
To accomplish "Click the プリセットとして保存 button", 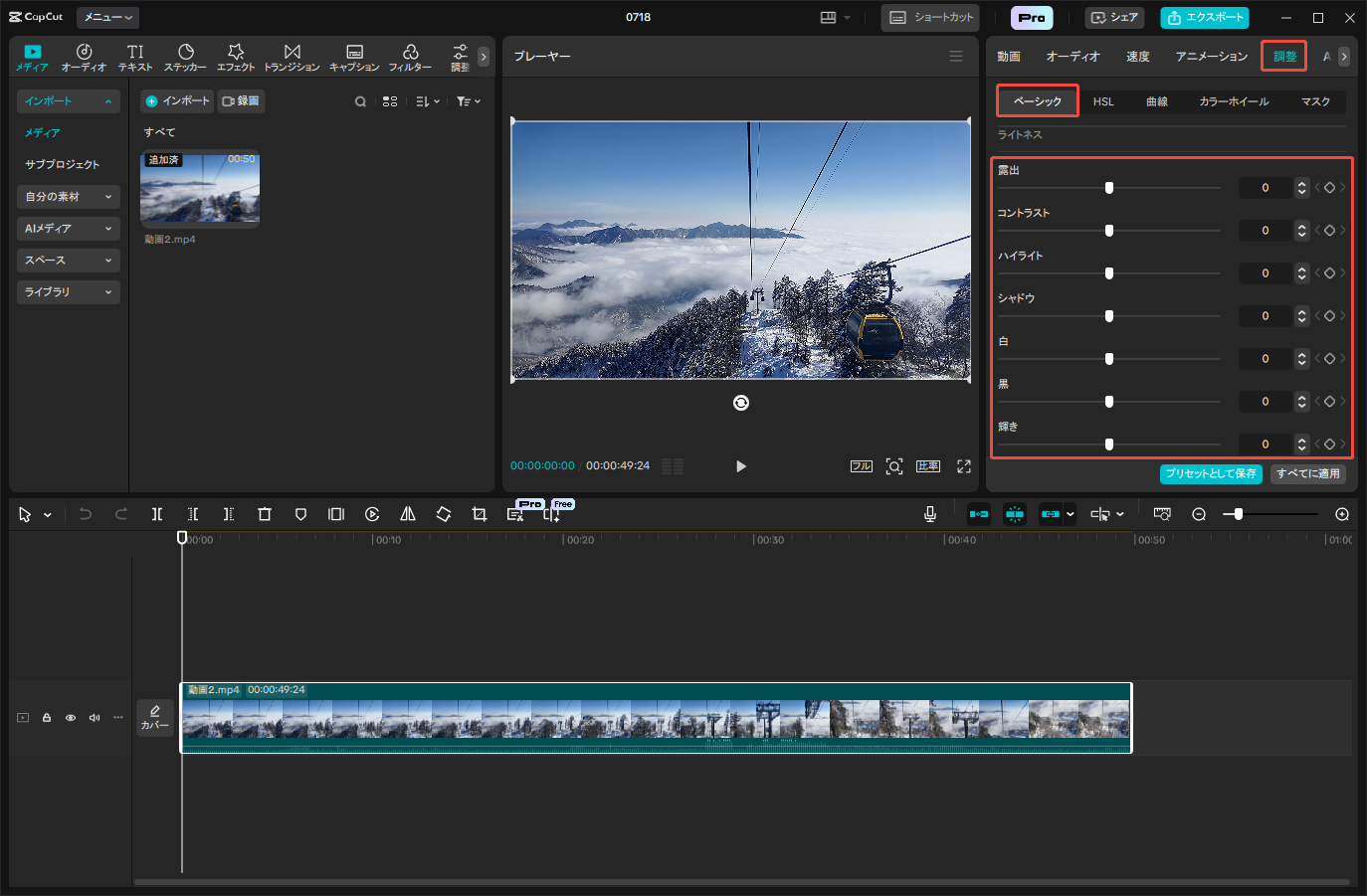I will (1211, 473).
